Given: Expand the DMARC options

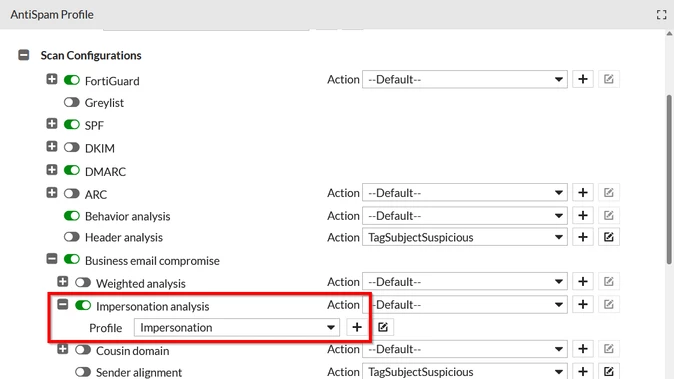Looking at the screenshot, I should point(52,169).
